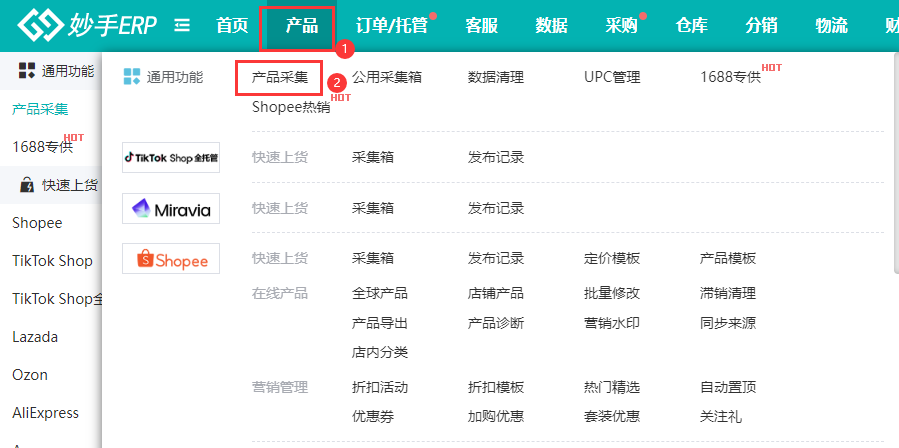Screen dimensions: 899x448
Task: Select the Shopee platform logo
Action: click(x=171, y=259)
